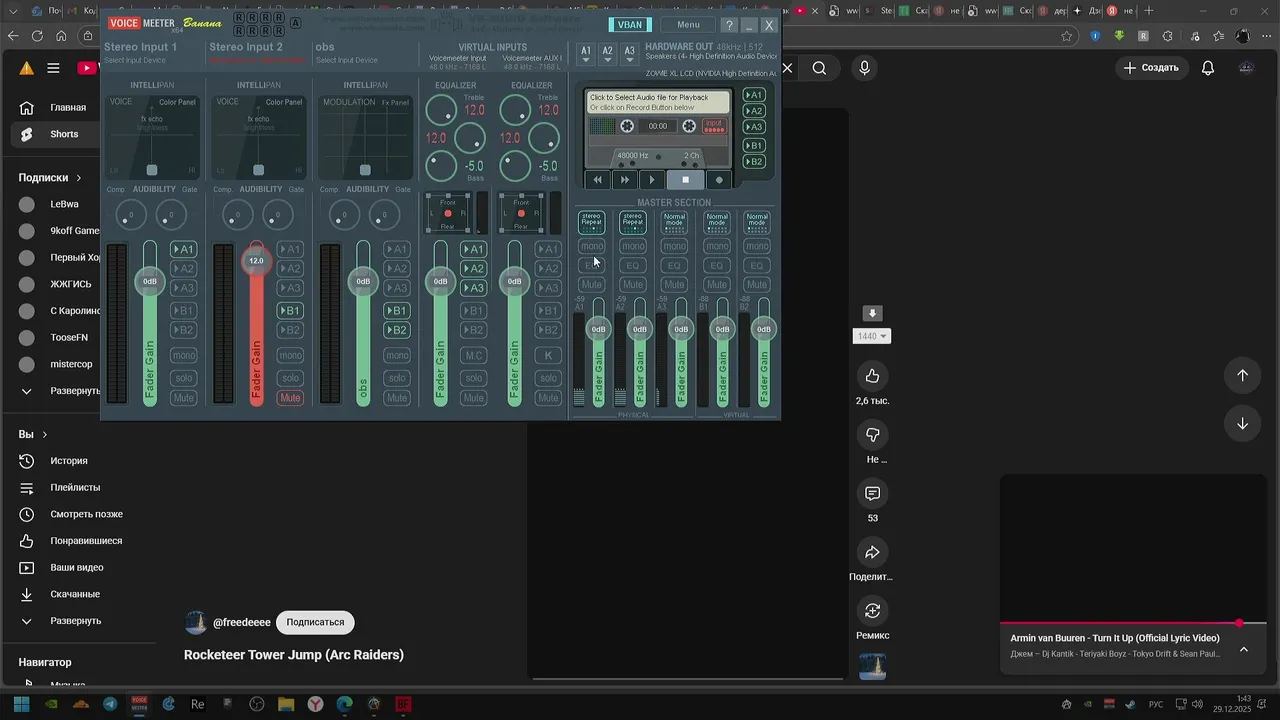
Task: Toggle A3 bus on Voicemeeter Input strip
Action: tap(474, 288)
